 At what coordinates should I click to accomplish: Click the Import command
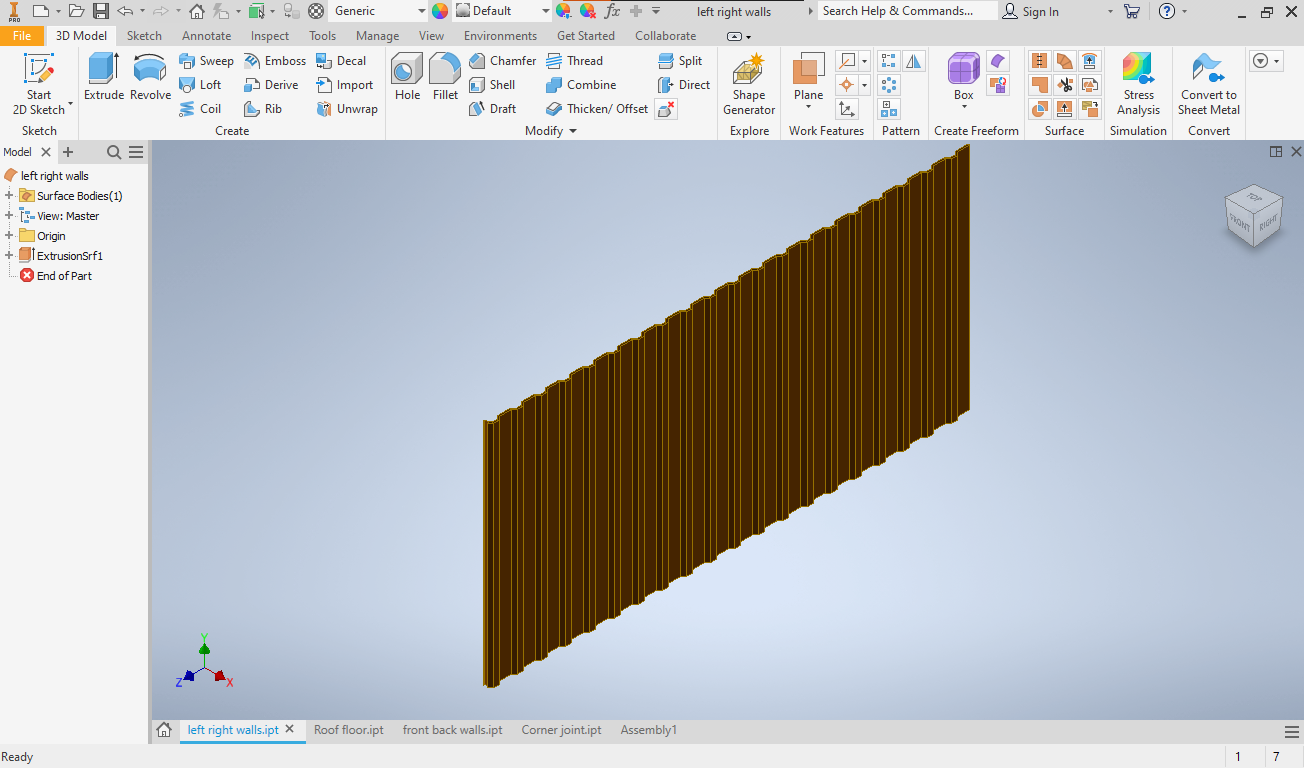coord(344,85)
